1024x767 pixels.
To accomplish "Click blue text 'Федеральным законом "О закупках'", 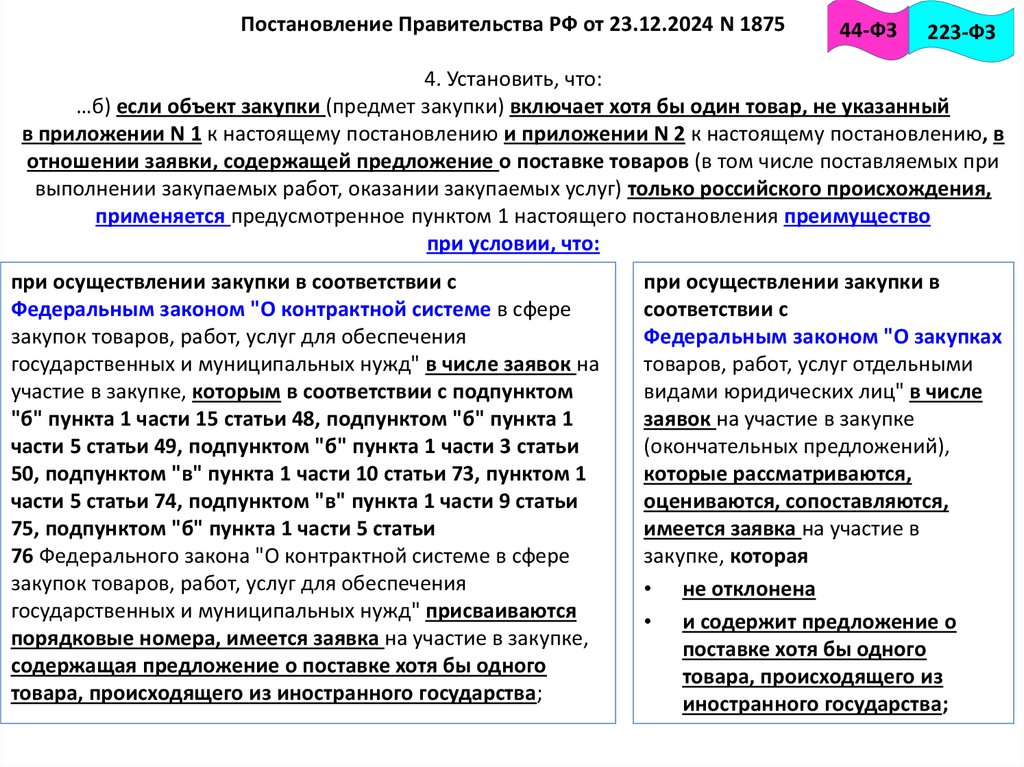I will click(823, 336).
